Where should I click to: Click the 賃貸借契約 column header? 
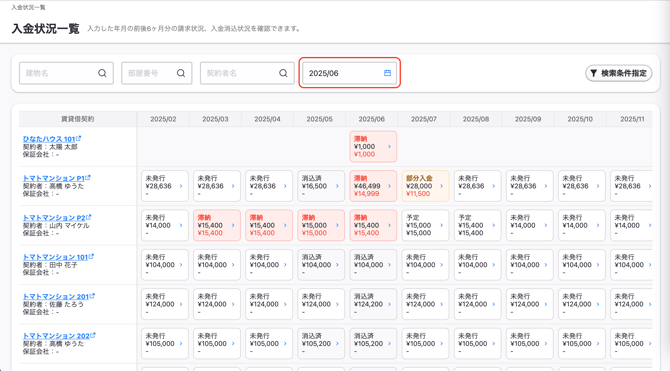pyautogui.click(x=78, y=119)
